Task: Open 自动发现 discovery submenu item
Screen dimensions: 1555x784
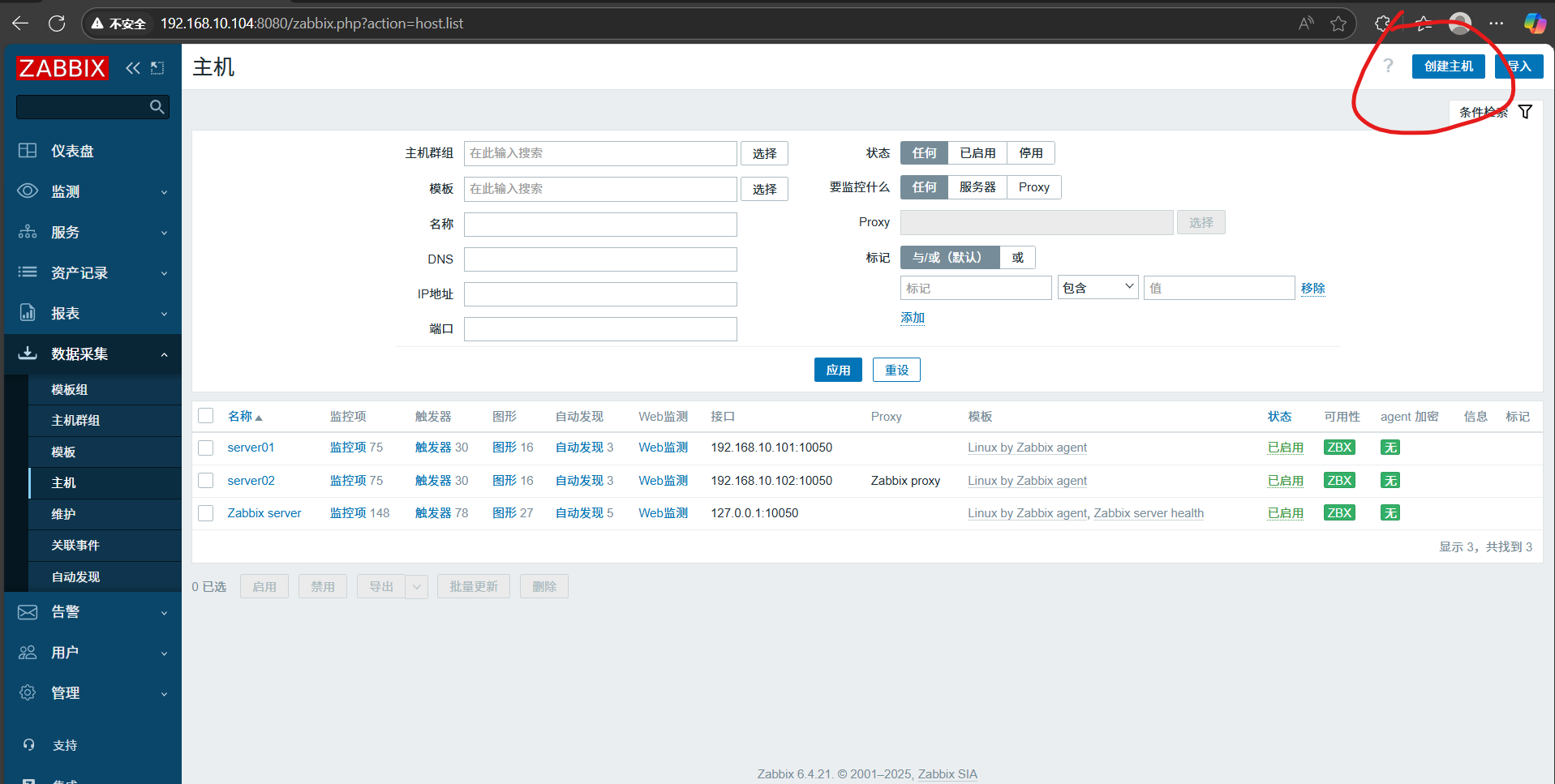Action: [105, 576]
